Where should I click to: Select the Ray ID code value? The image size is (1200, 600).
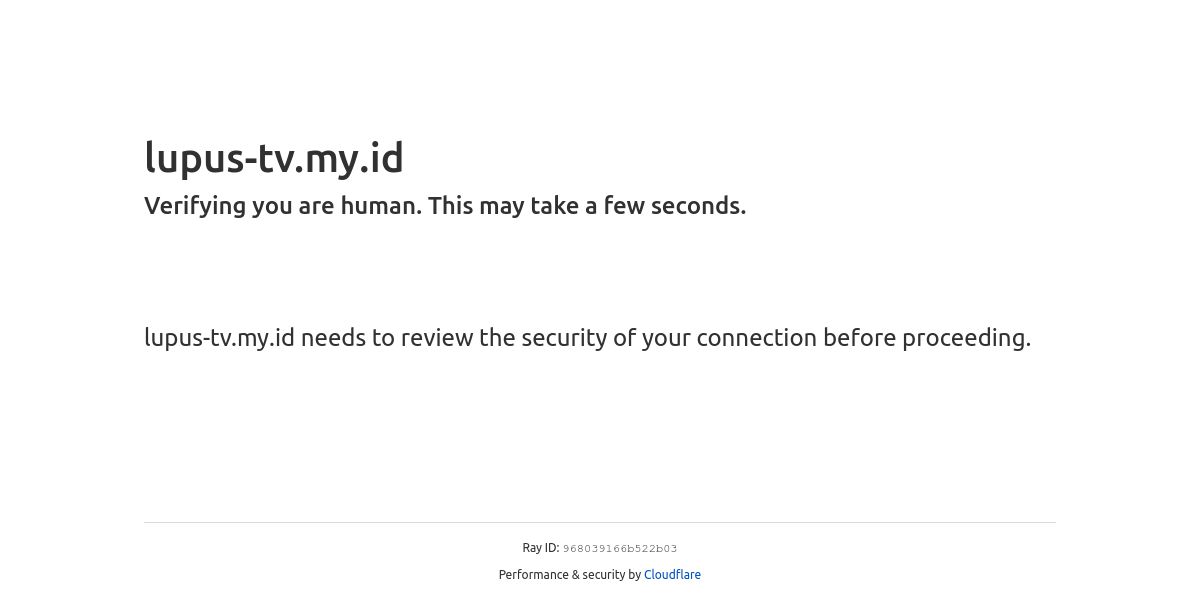[620, 549]
